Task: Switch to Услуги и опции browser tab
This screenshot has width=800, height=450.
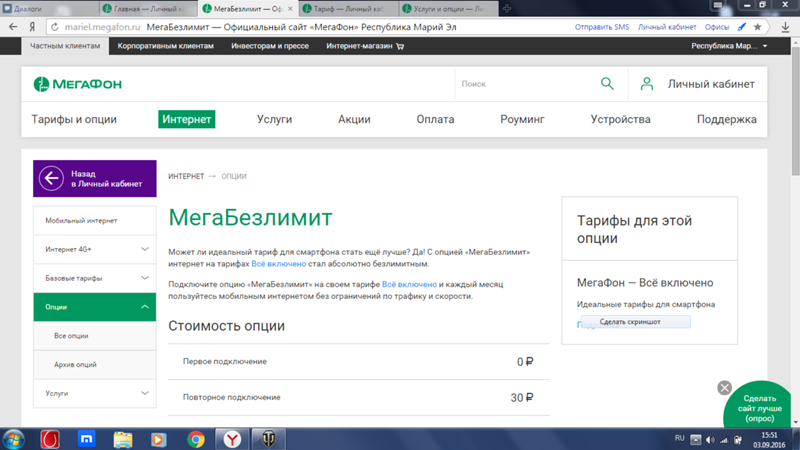Action: click(448, 9)
